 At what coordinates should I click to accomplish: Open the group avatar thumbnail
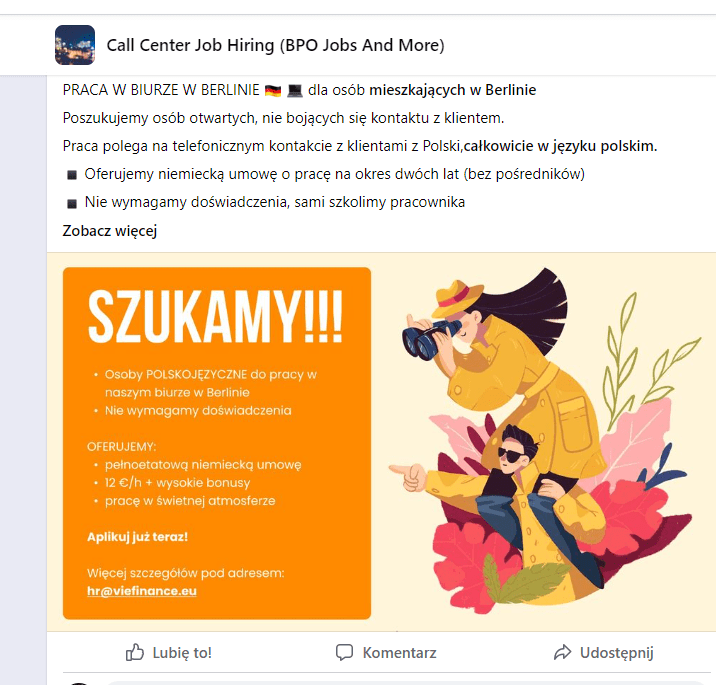(x=75, y=45)
